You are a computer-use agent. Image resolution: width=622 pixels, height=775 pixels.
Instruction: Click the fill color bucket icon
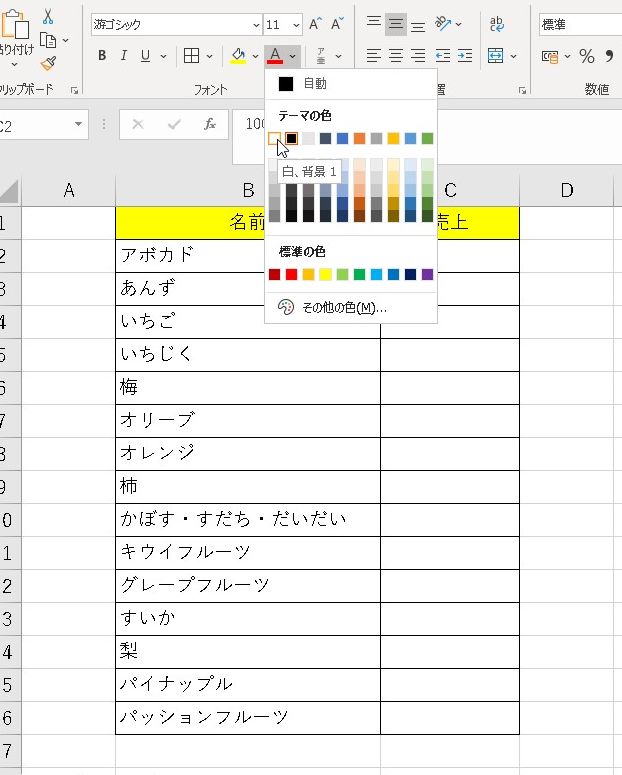point(238,55)
